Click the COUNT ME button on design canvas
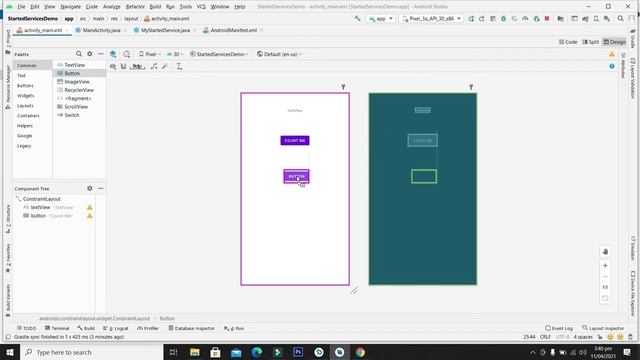The height and width of the screenshot is (360, 640). (295, 140)
